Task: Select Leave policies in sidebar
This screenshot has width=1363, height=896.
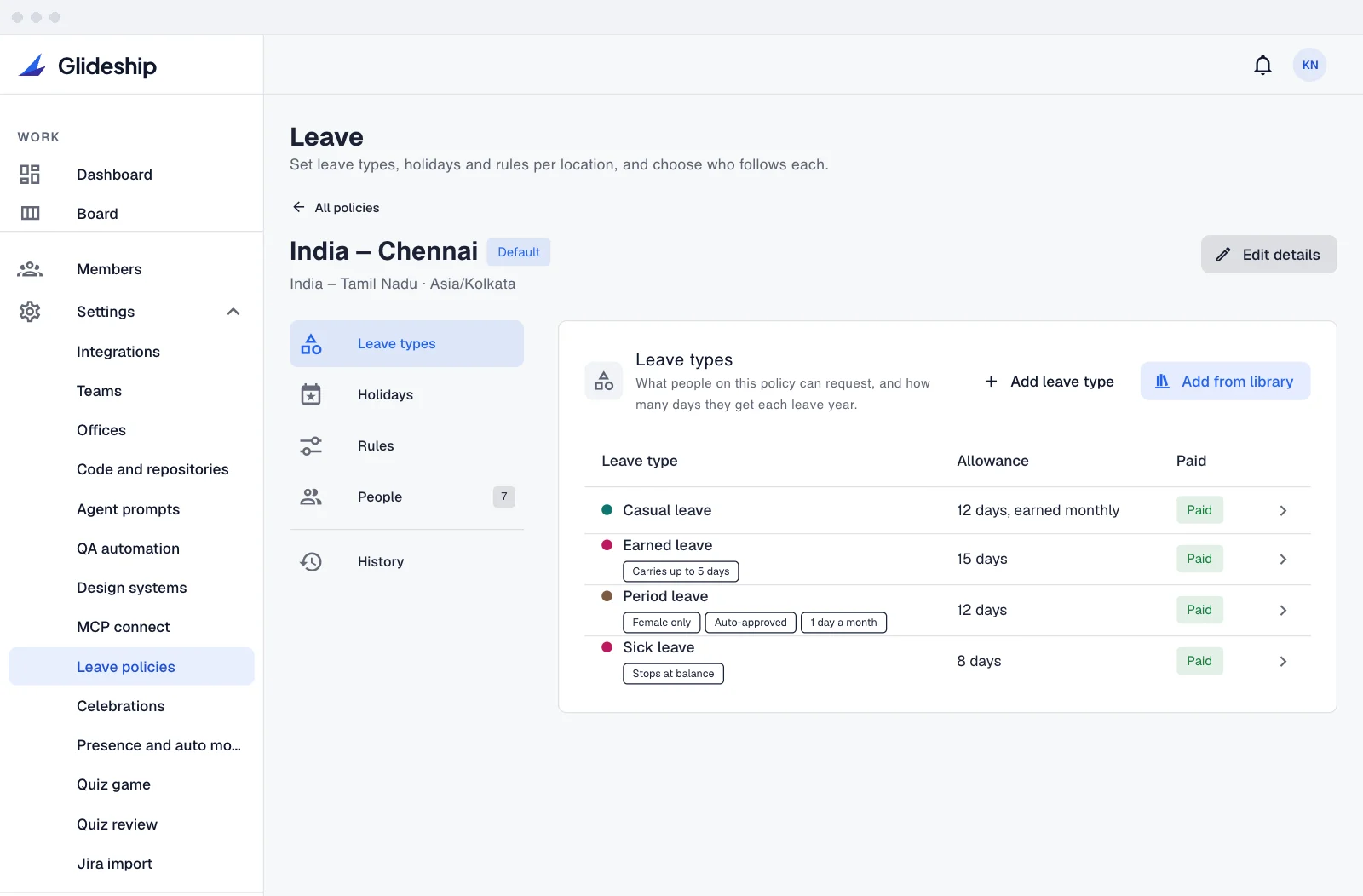Action: coord(131,666)
